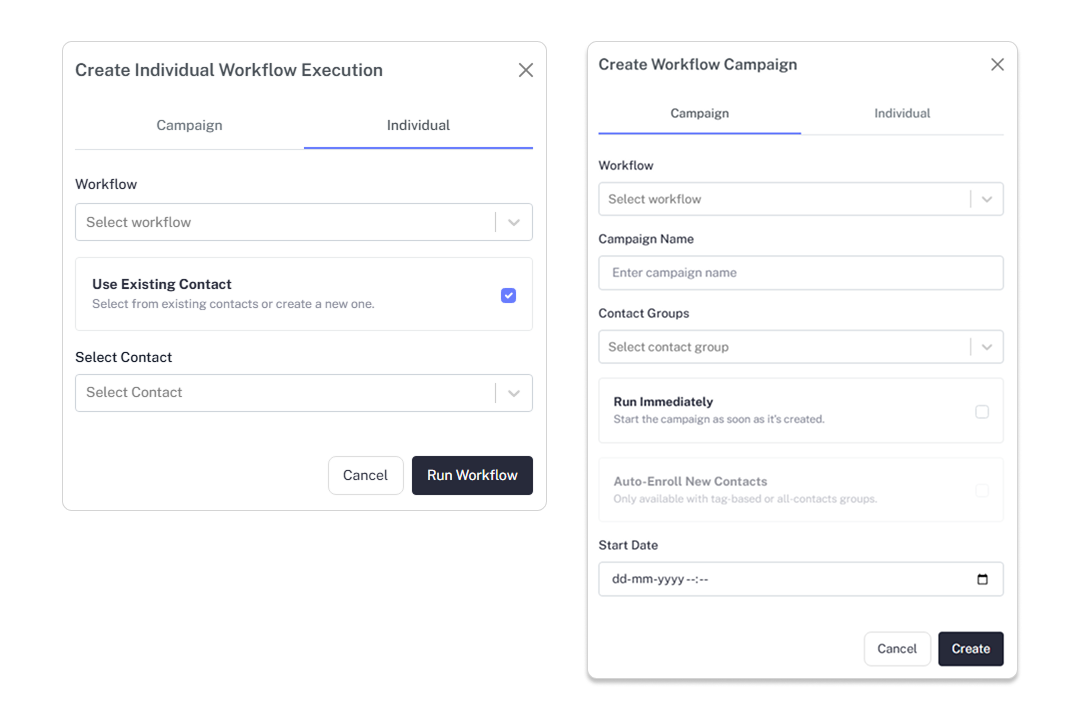The width and height of the screenshot is (1080, 720).
Task: Uncheck the Use Existing Contact checkbox
Action: (x=509, y=295)
